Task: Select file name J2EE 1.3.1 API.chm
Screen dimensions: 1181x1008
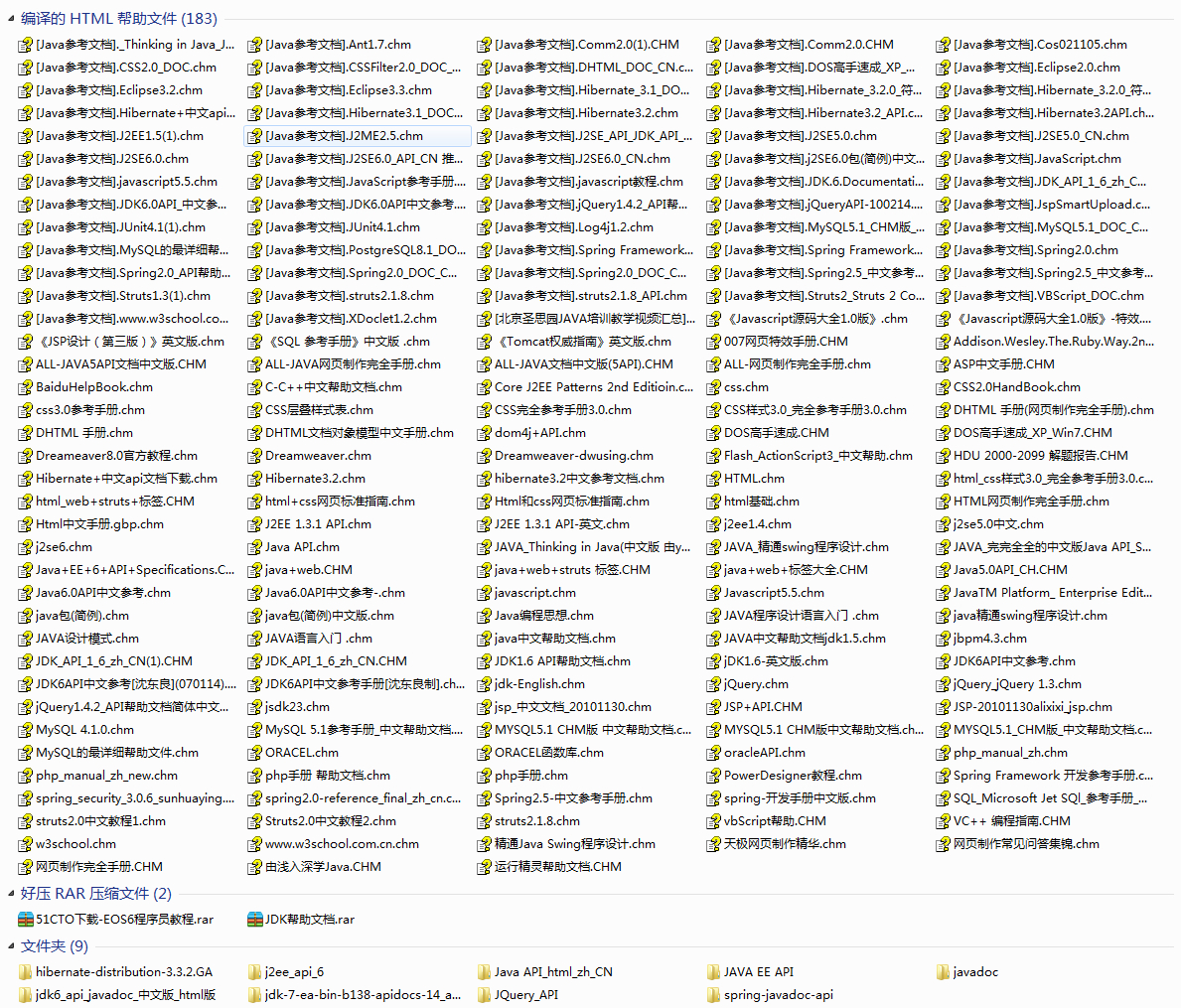Action: coord(318,524)
